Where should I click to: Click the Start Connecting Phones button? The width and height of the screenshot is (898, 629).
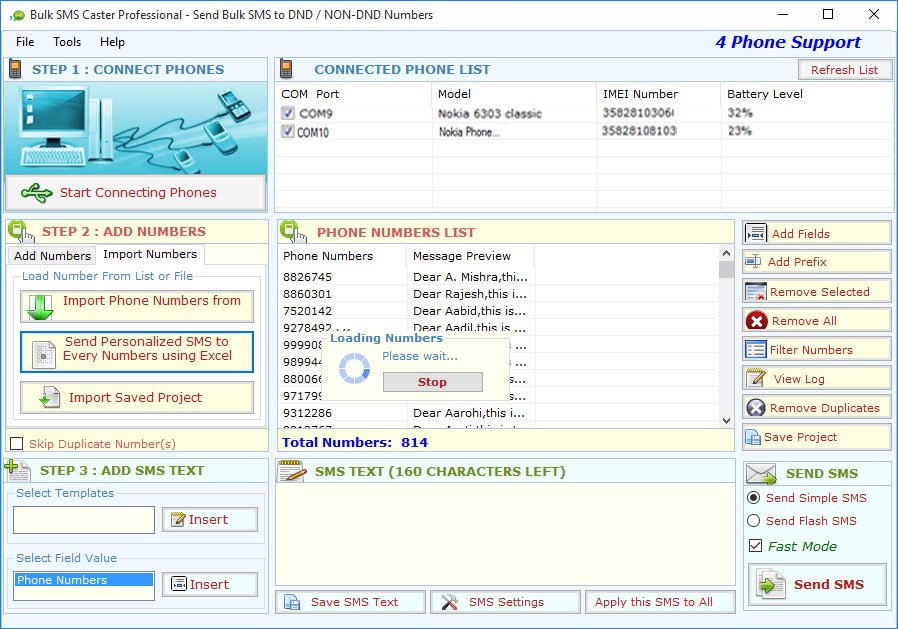(x=135, y=192)
